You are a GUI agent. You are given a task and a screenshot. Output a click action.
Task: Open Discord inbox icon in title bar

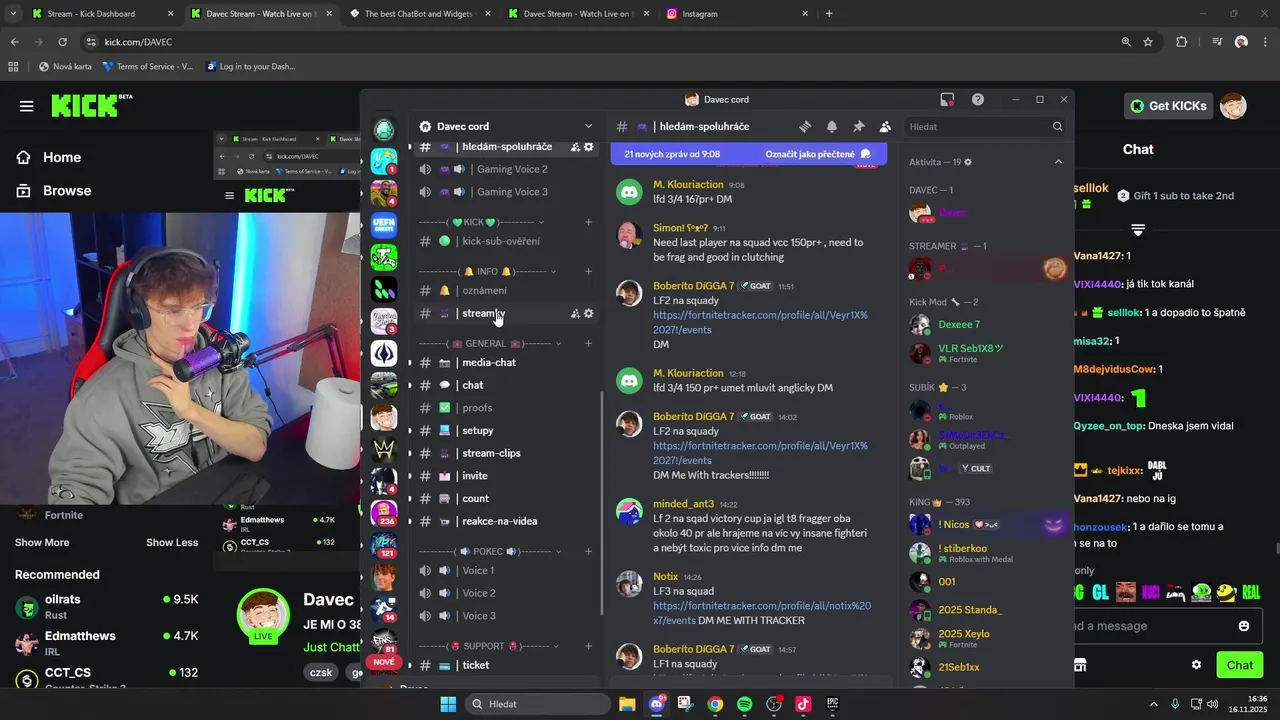(947, 99)
